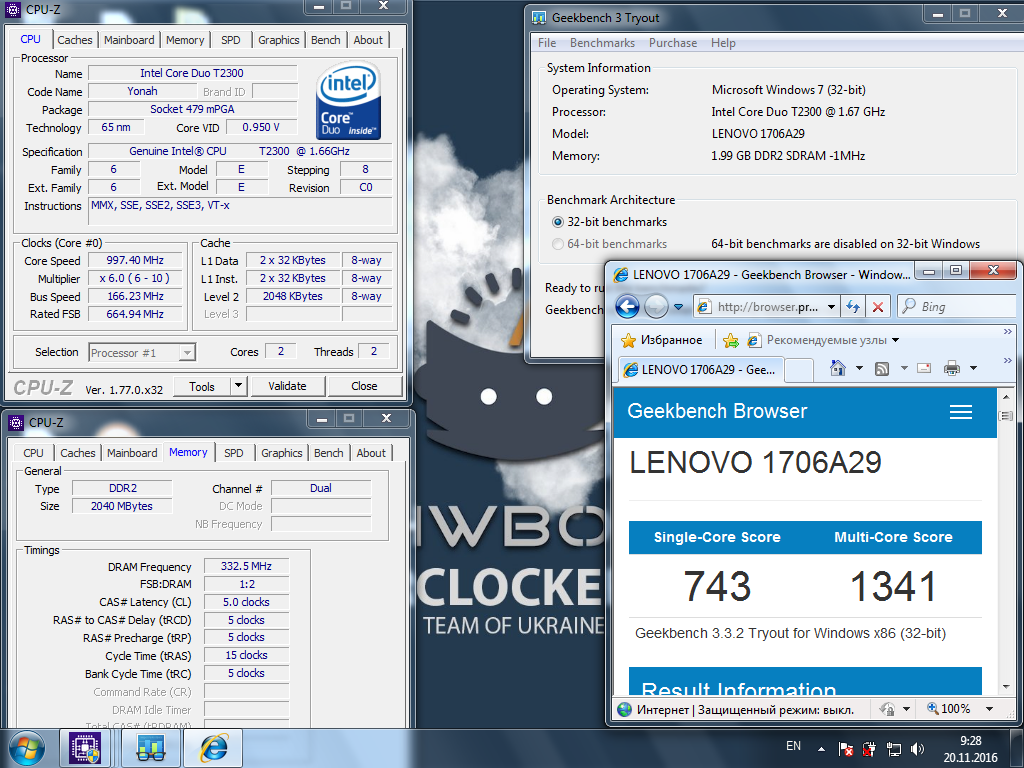This screenshot has height=768, width=1024.
Task: Select 32-bit benchmarks radio button
Action: click(558, 222)
